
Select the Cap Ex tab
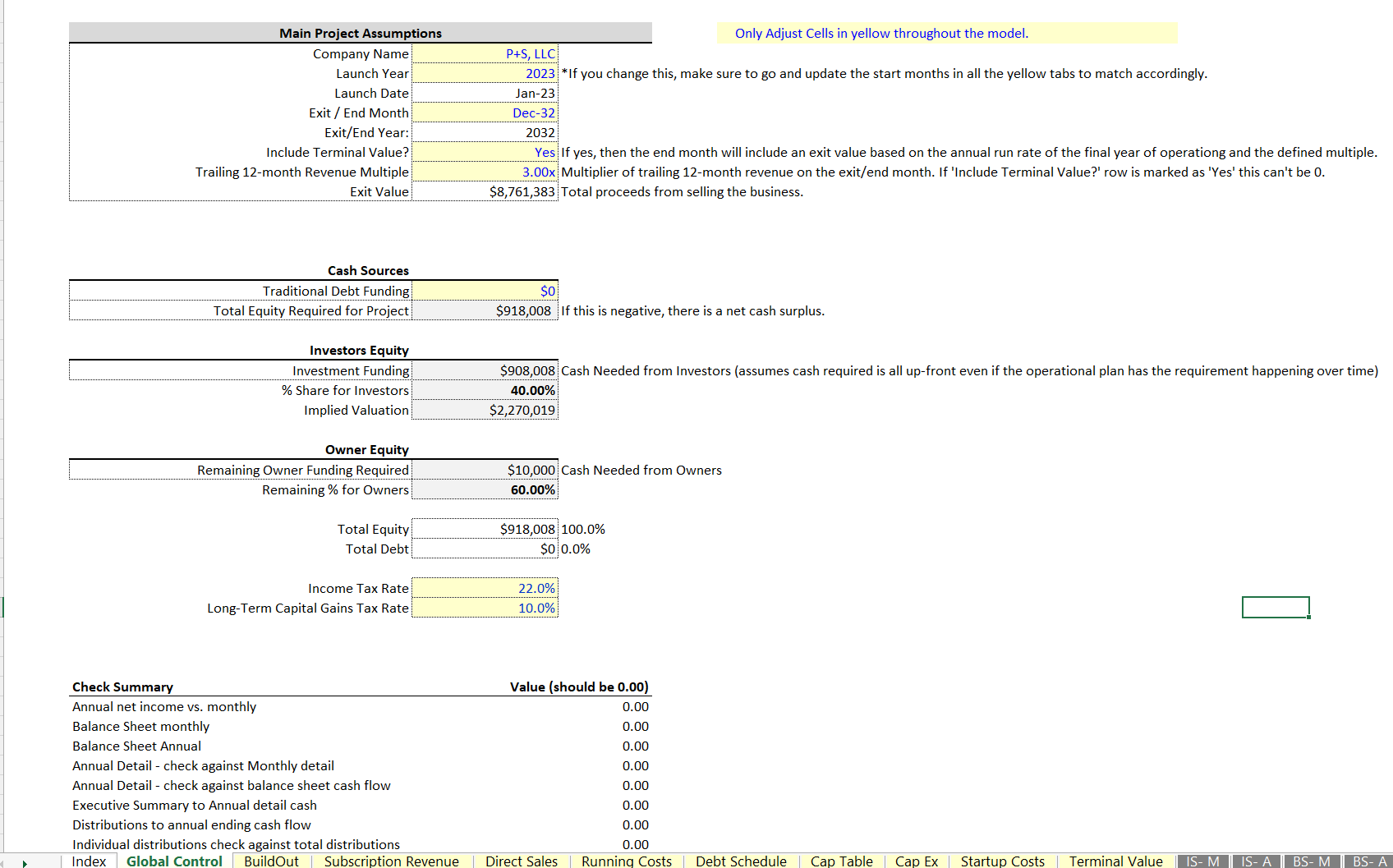coord(917,861)
